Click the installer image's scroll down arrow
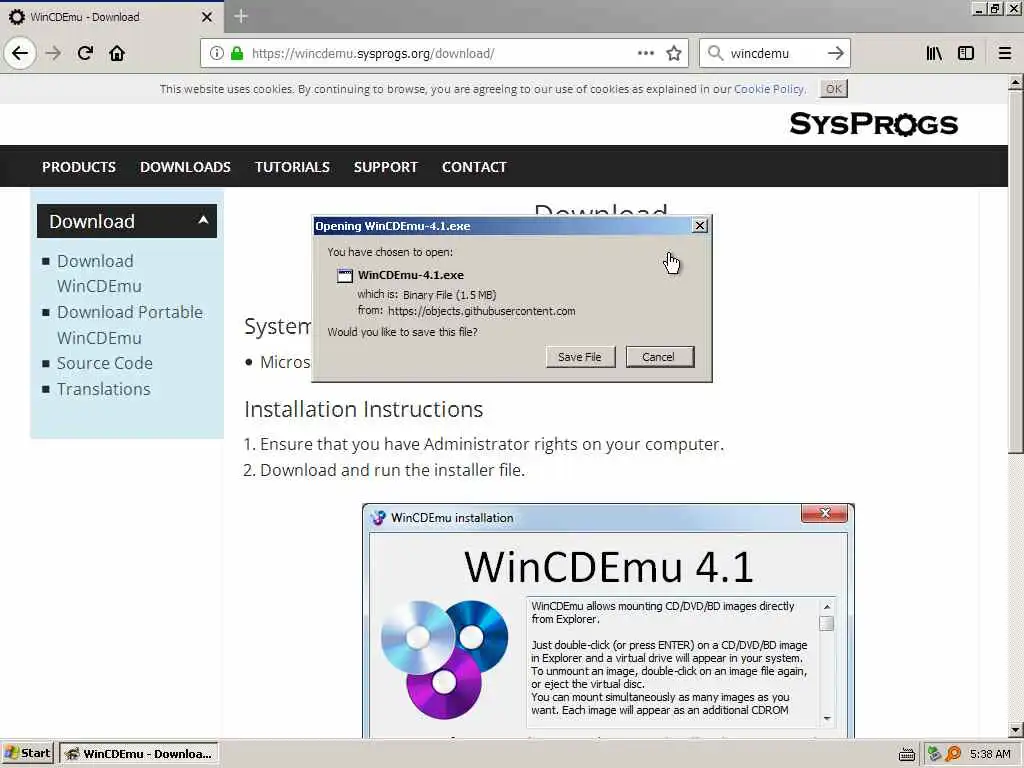The image size is (1024, 768). click(826, 718)
